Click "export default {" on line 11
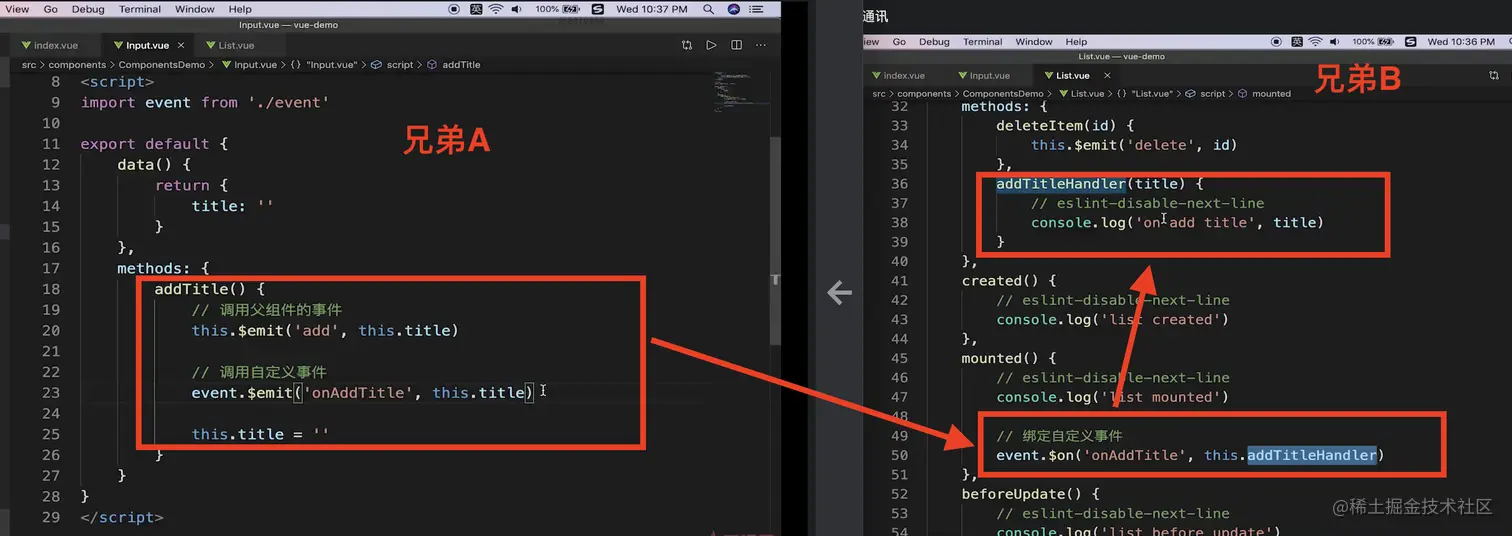The height and width of the screenshot is (536, 1512). click(x=154, y=144)
